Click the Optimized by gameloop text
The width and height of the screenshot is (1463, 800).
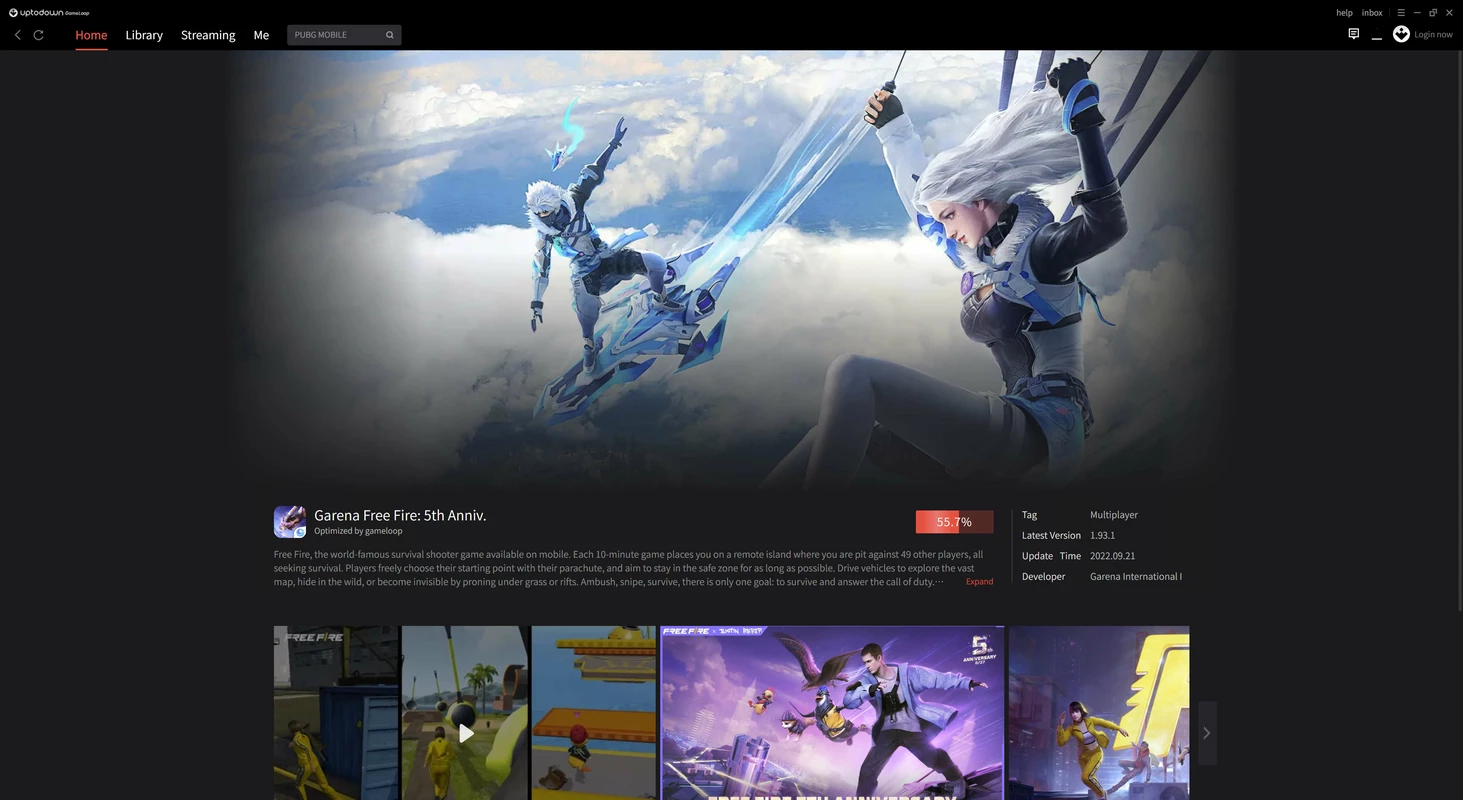tap(358, 531)
